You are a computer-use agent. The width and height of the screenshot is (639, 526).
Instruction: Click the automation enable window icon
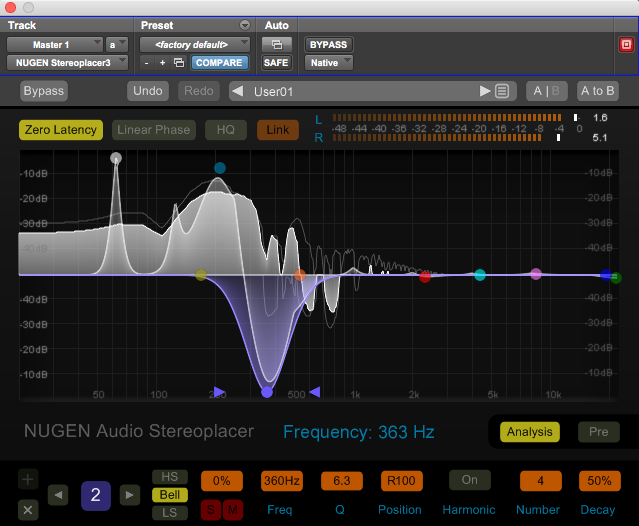click(x=277, y=44)
